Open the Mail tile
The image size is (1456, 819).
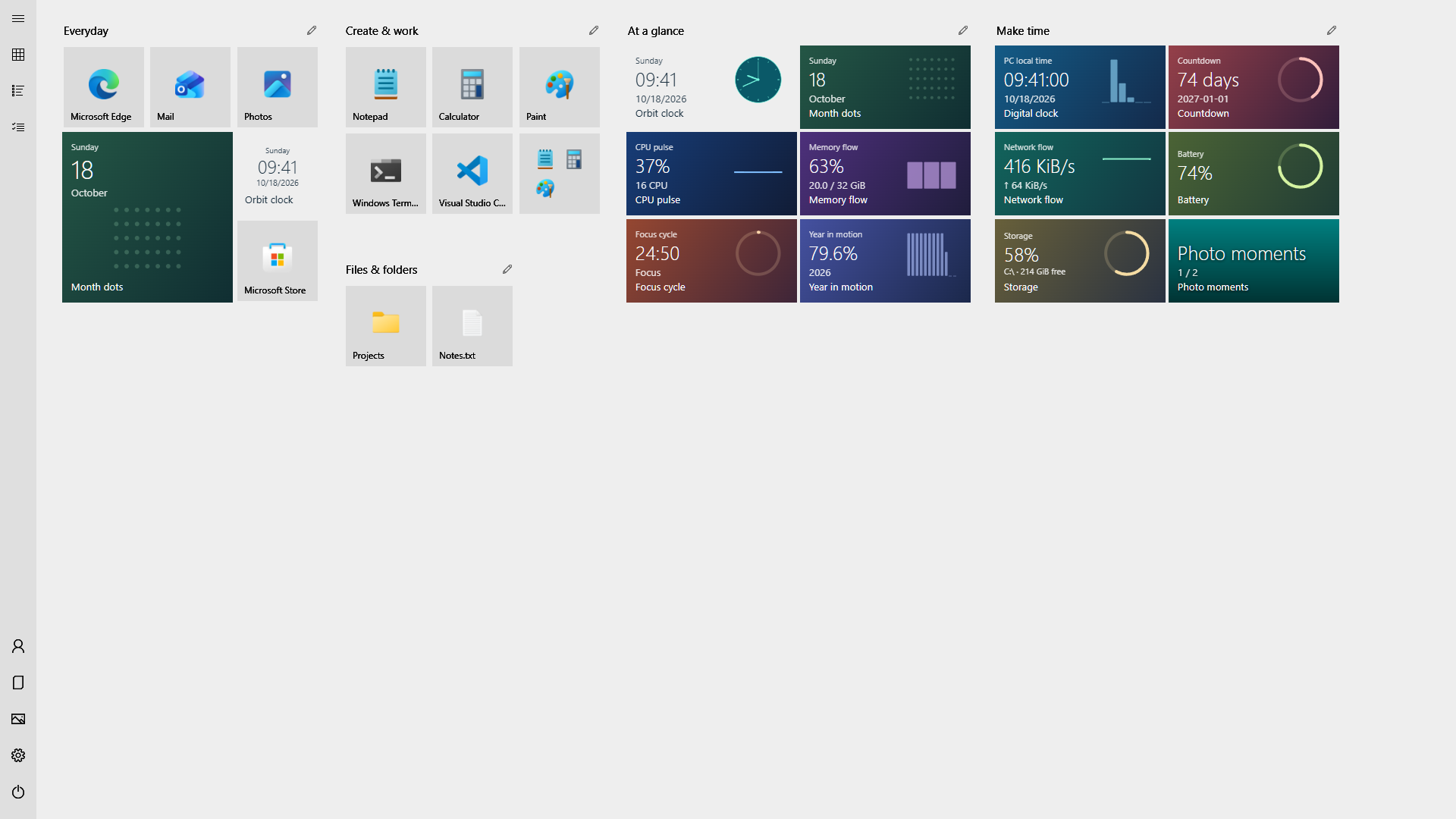[x=190, y=87]
